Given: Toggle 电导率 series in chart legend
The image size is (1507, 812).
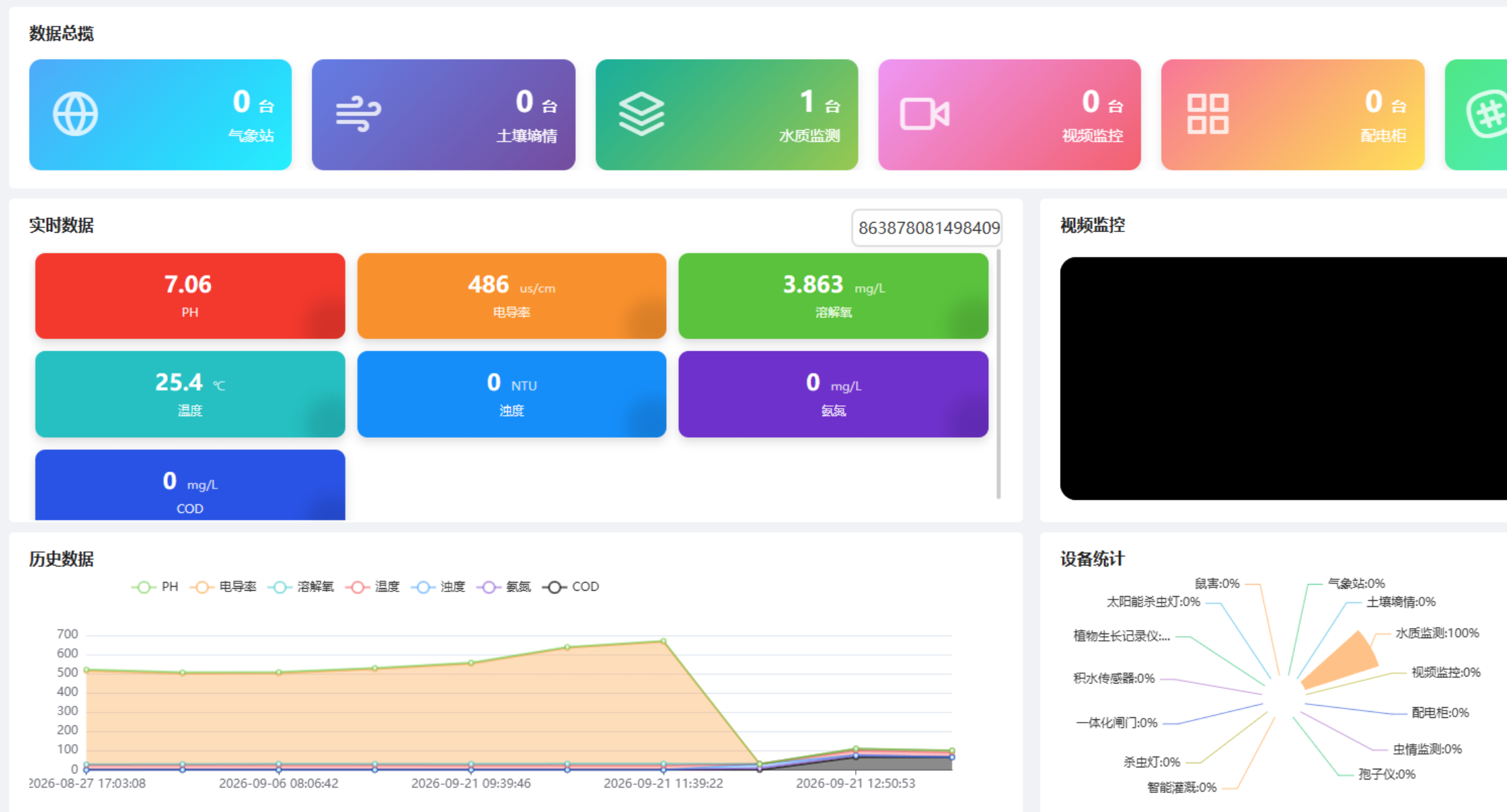Looking at the screenshot, I should click(x=223, y=587).
